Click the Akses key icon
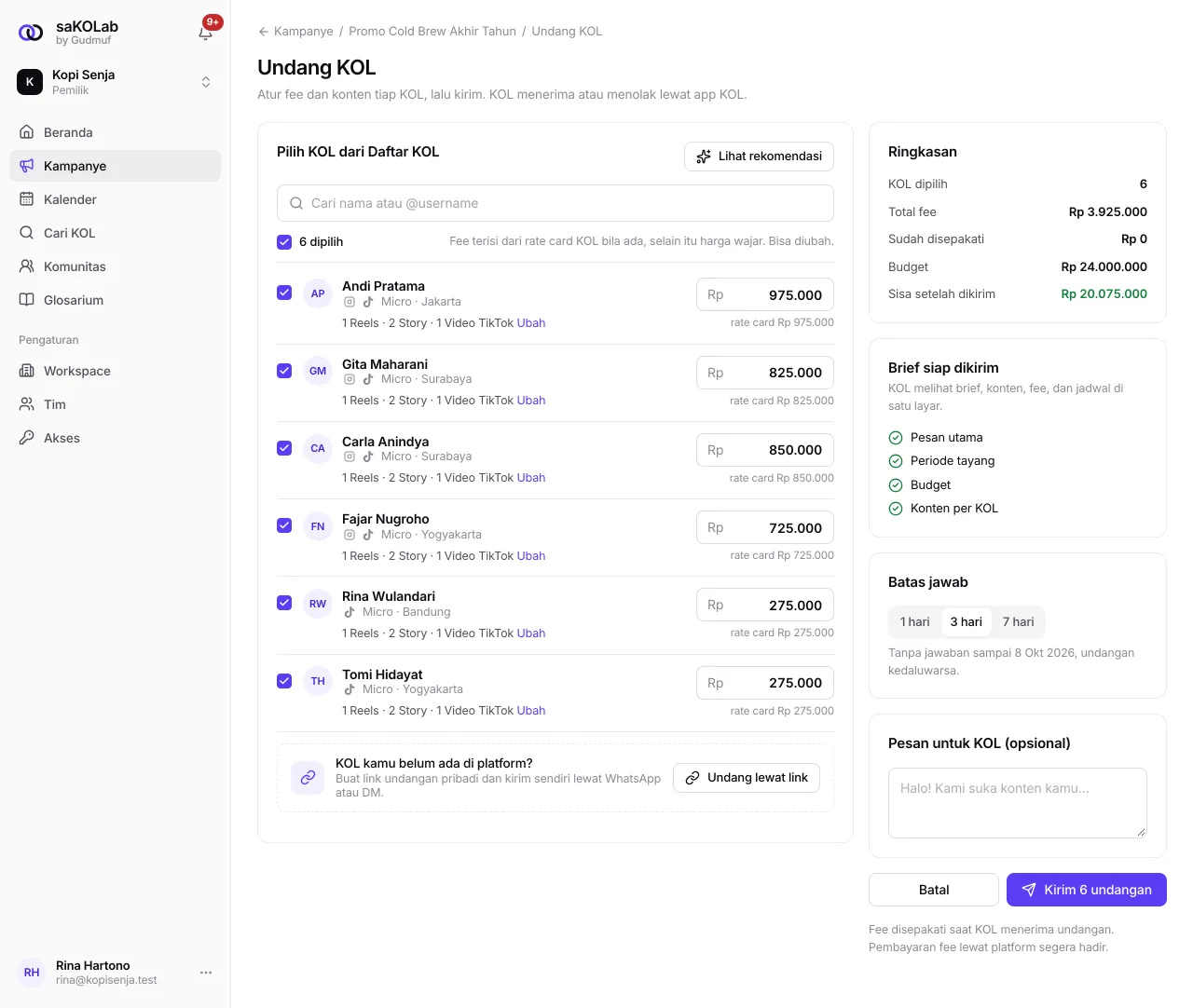1193x1008 pixels. (27, 438)
